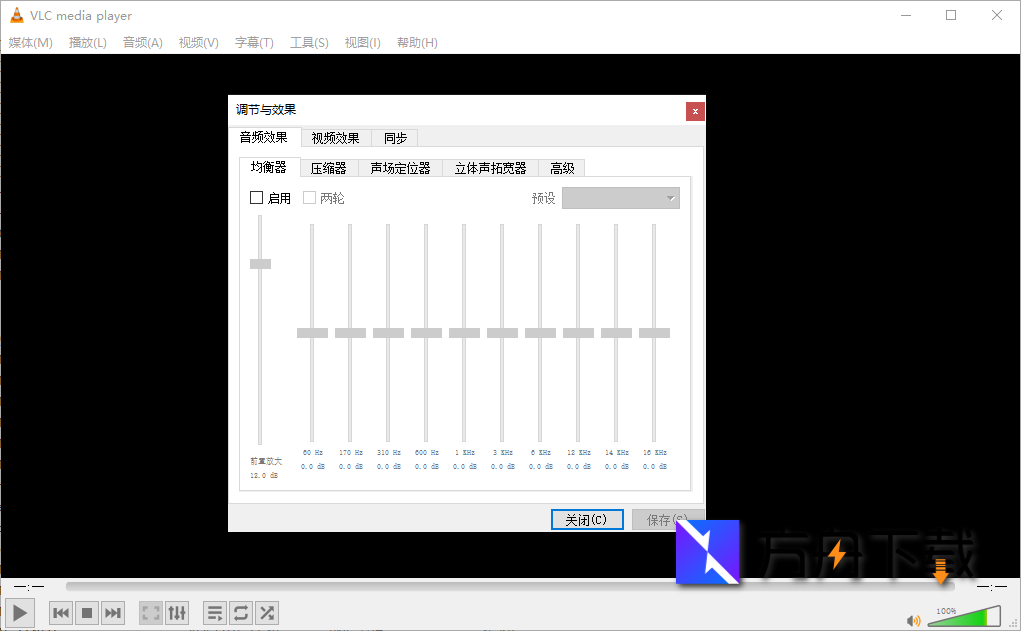Open extended settings equalizer icon
Image resolution: width=1021 pixels, height=631 pixels.
[177, 612]
